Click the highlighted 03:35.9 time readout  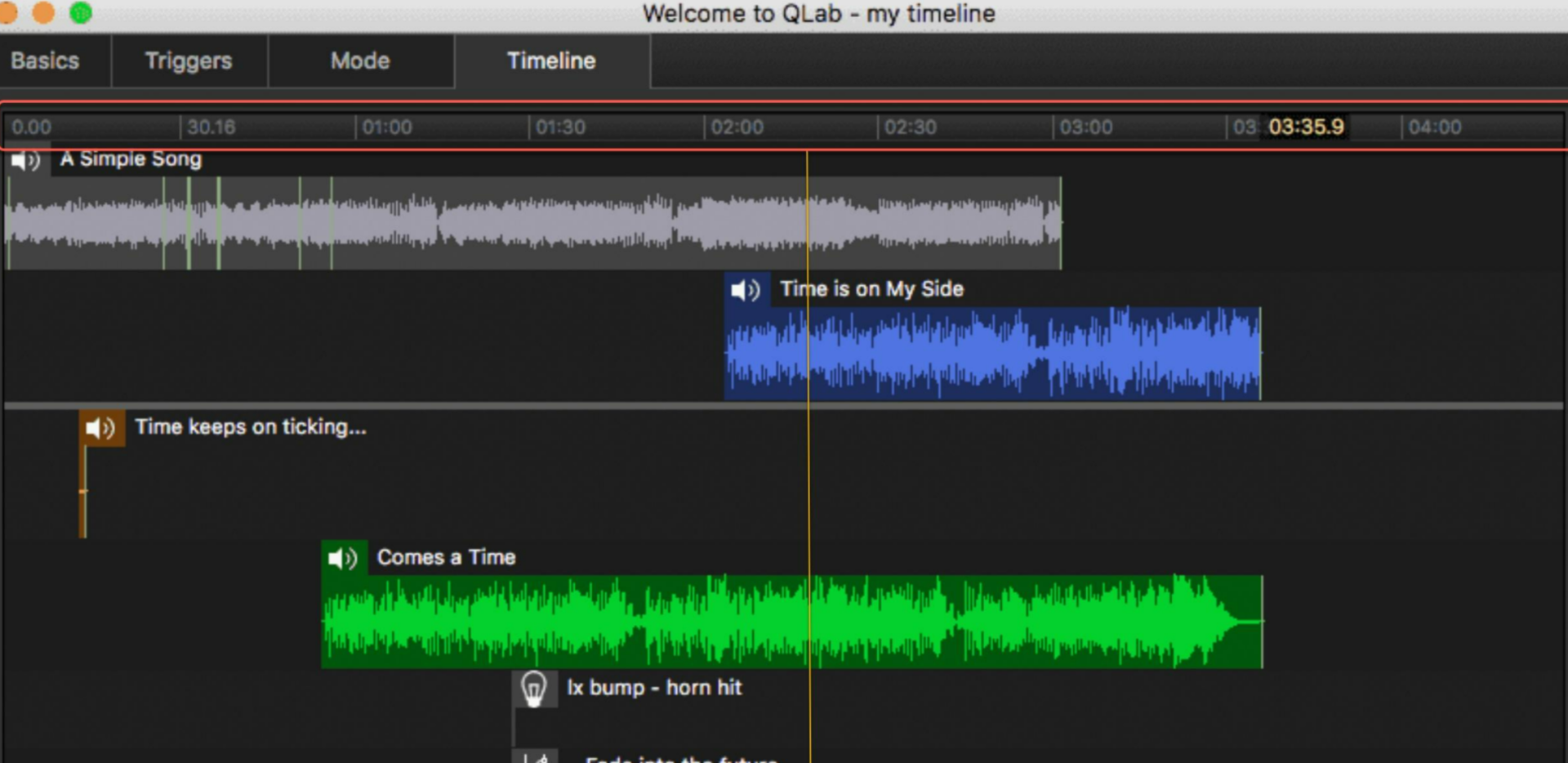[x=1306, y=127]
